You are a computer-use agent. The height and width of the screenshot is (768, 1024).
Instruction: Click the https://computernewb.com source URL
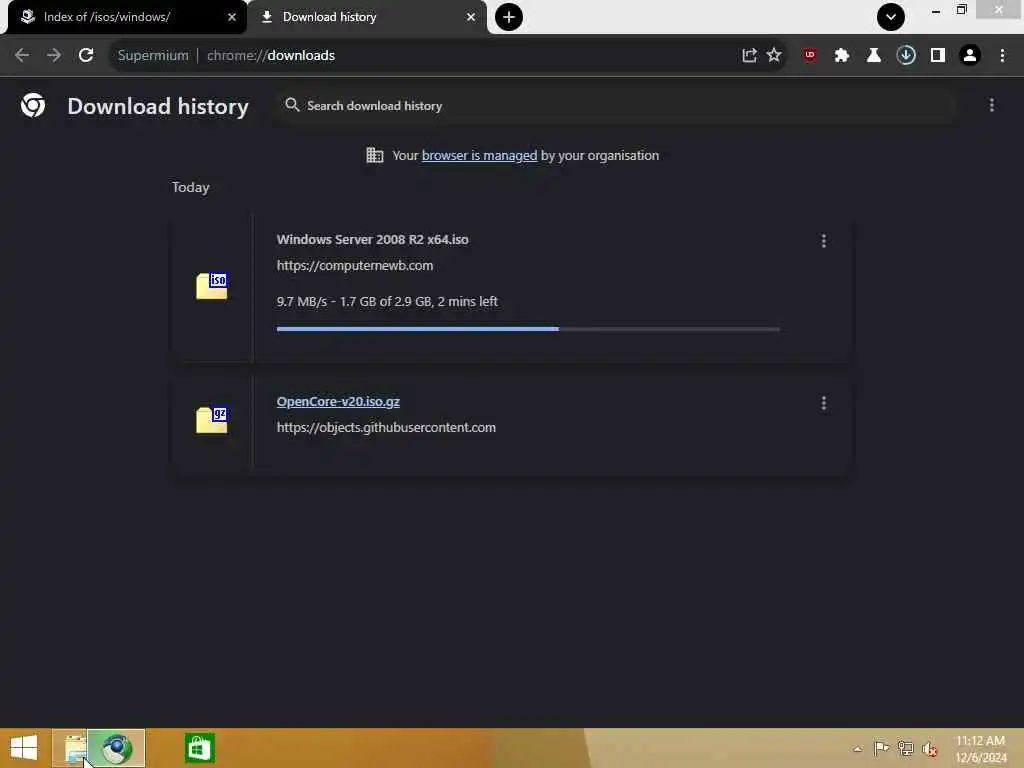[x=355, y=266]
